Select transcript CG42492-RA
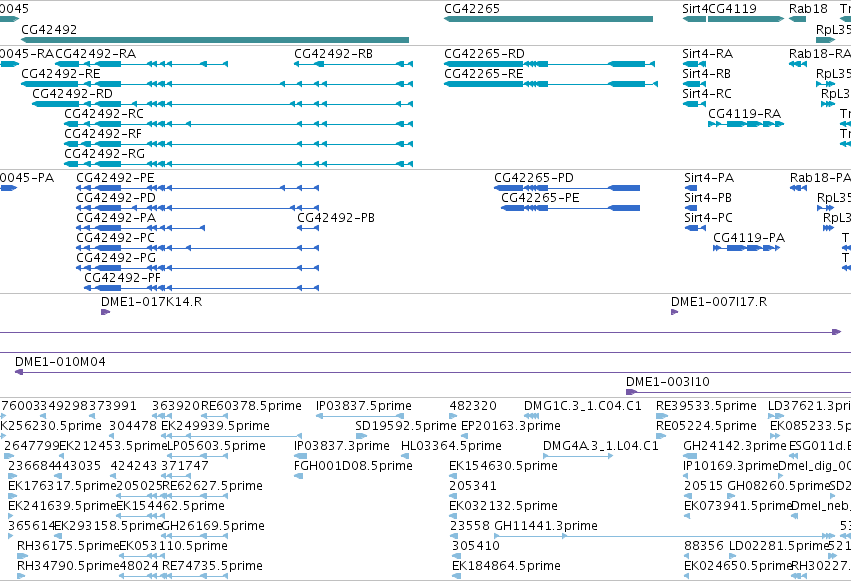The width and height of the screenshot is (851, 581). [x=142, y=64]
